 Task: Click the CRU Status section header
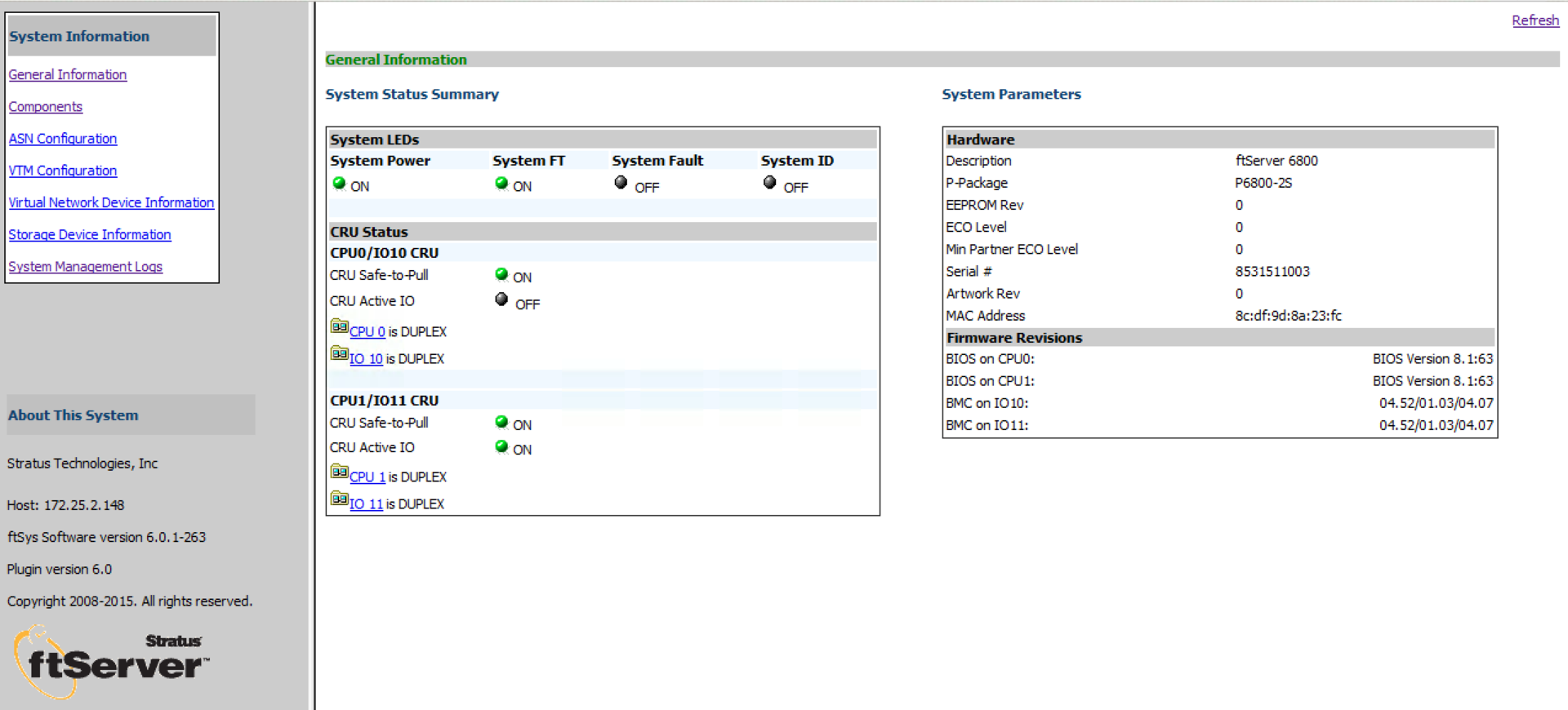tap(603, 231)
